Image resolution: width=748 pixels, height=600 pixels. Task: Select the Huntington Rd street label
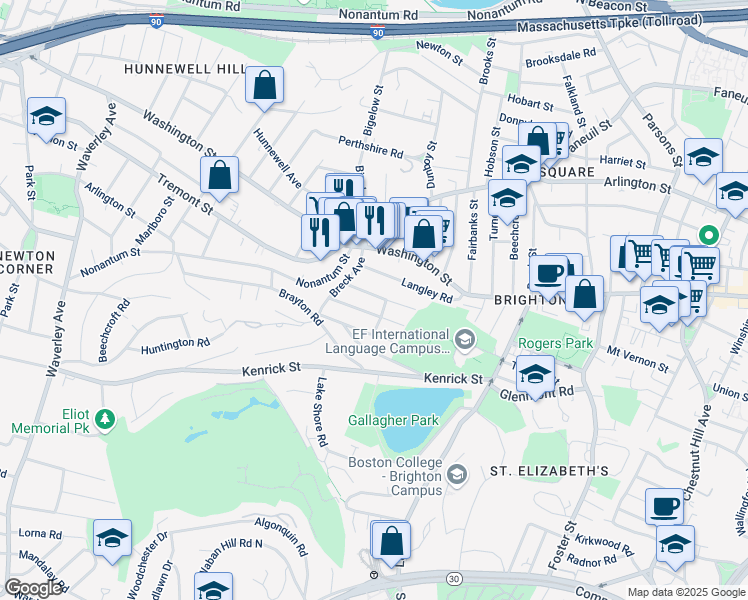175,346
